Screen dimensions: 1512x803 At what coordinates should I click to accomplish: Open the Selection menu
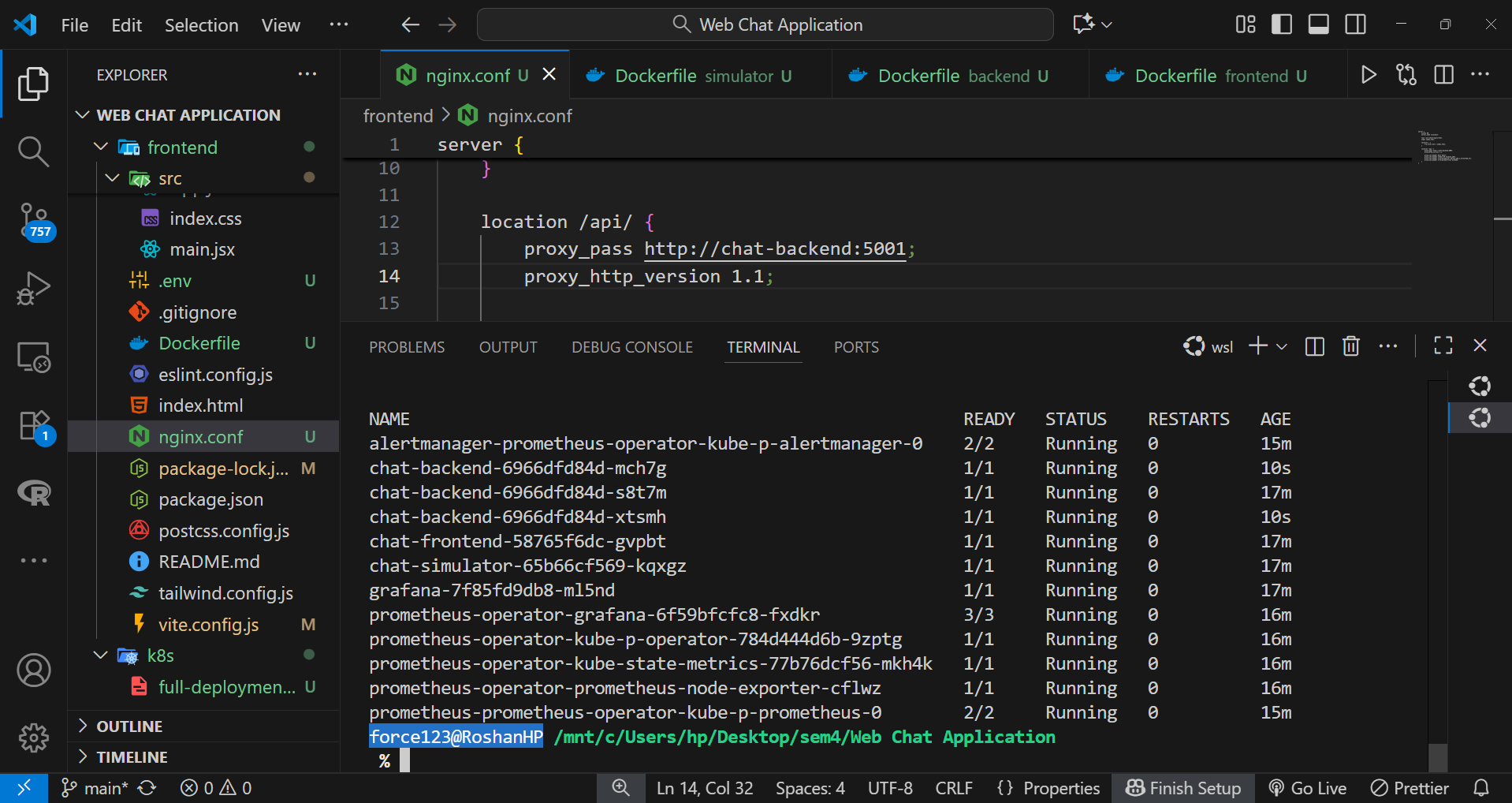point(201,25)
